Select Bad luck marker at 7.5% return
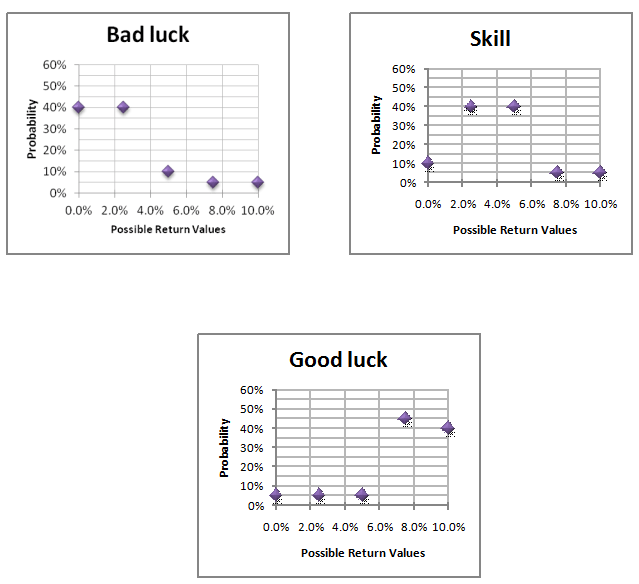This screenshot has height=584, width=639. tap(213, 182)
